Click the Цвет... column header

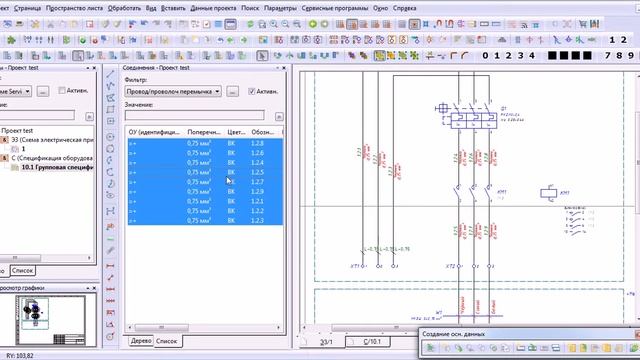(236, 132)
